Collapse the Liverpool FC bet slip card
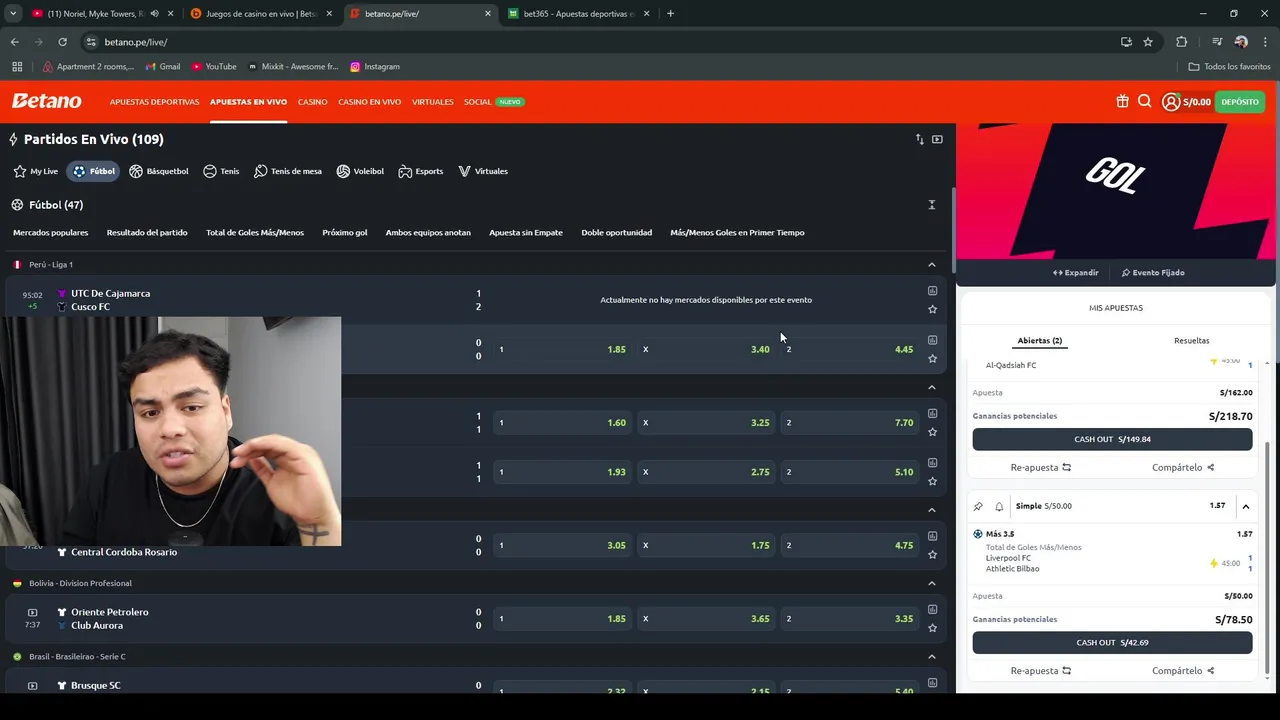 pos(1246,506)
